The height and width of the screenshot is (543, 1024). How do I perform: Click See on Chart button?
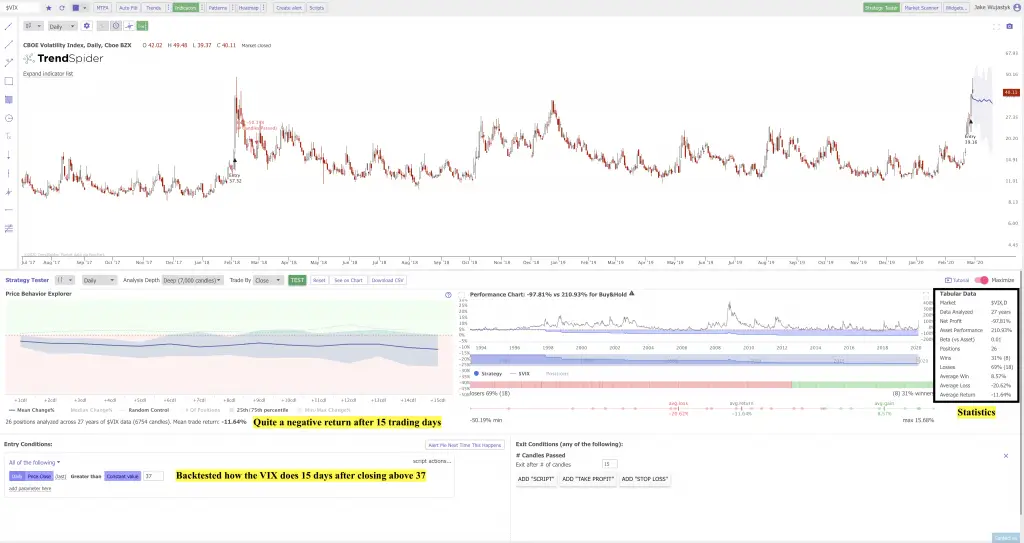coord(348,280)
